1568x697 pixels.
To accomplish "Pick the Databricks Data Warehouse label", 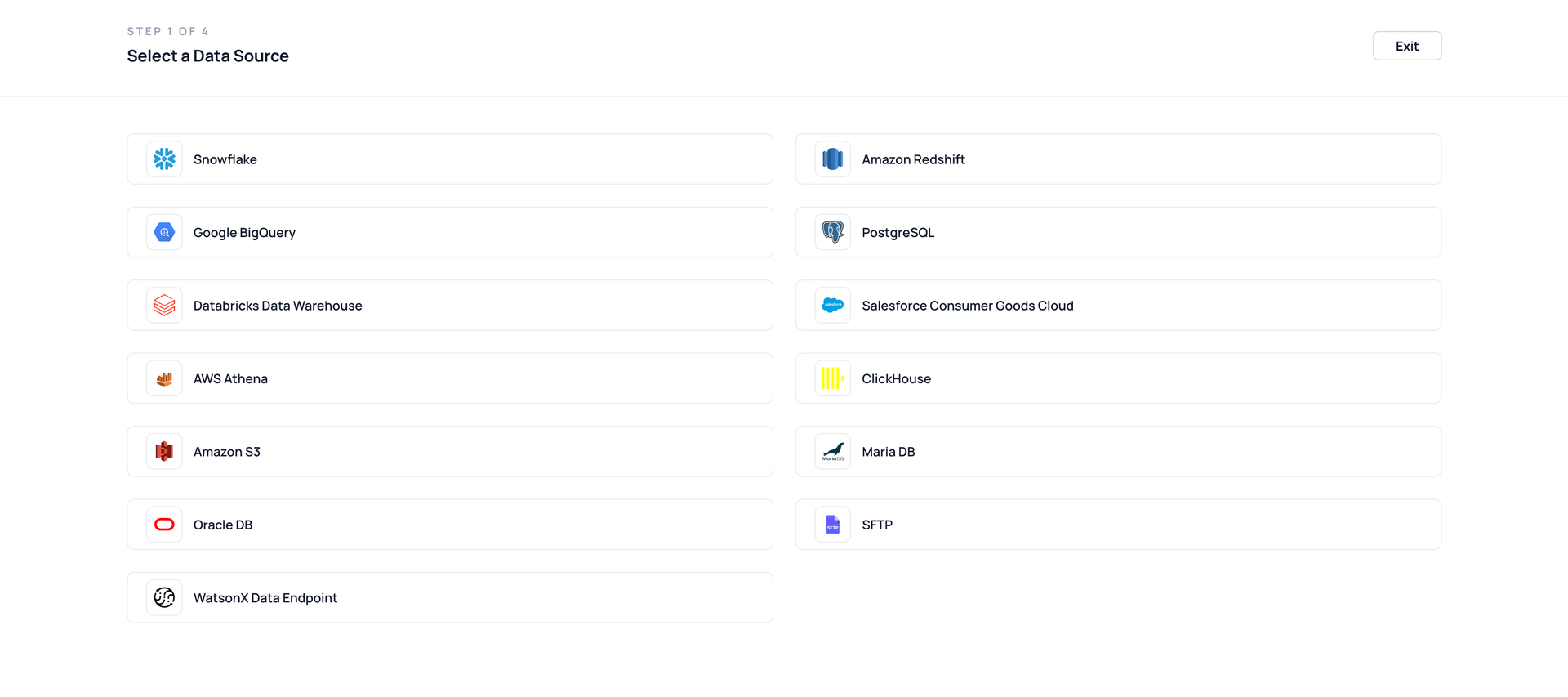I will pyautogui.click(x=278, y=306).
